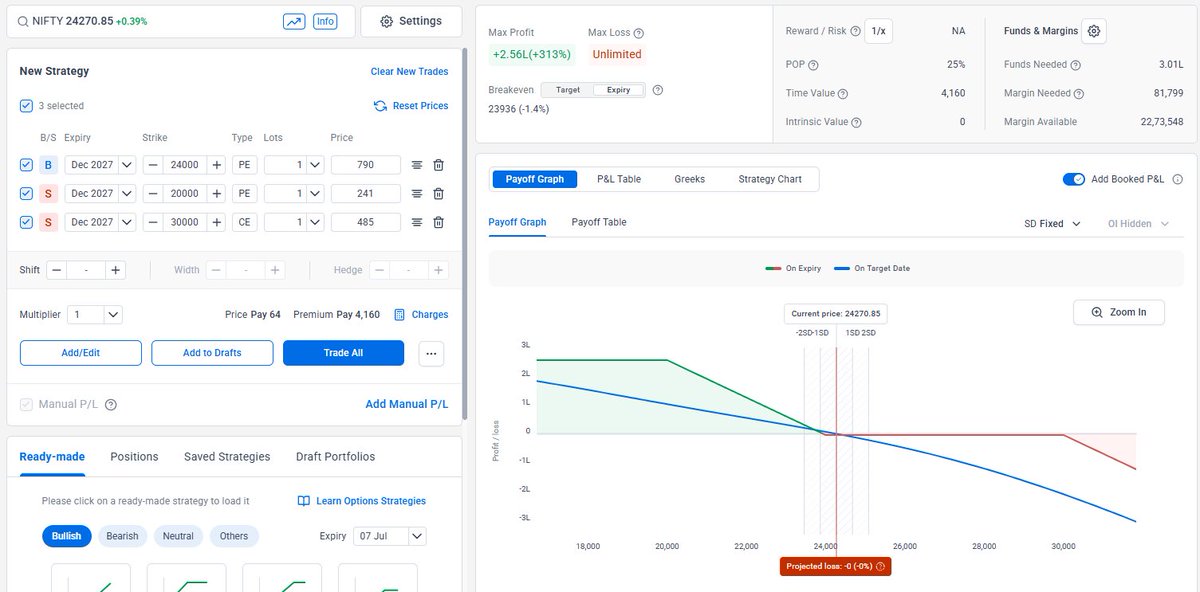Open Charges calculator icon link
The height and width of the screenshot is (592, 1200).
point(400,314)
